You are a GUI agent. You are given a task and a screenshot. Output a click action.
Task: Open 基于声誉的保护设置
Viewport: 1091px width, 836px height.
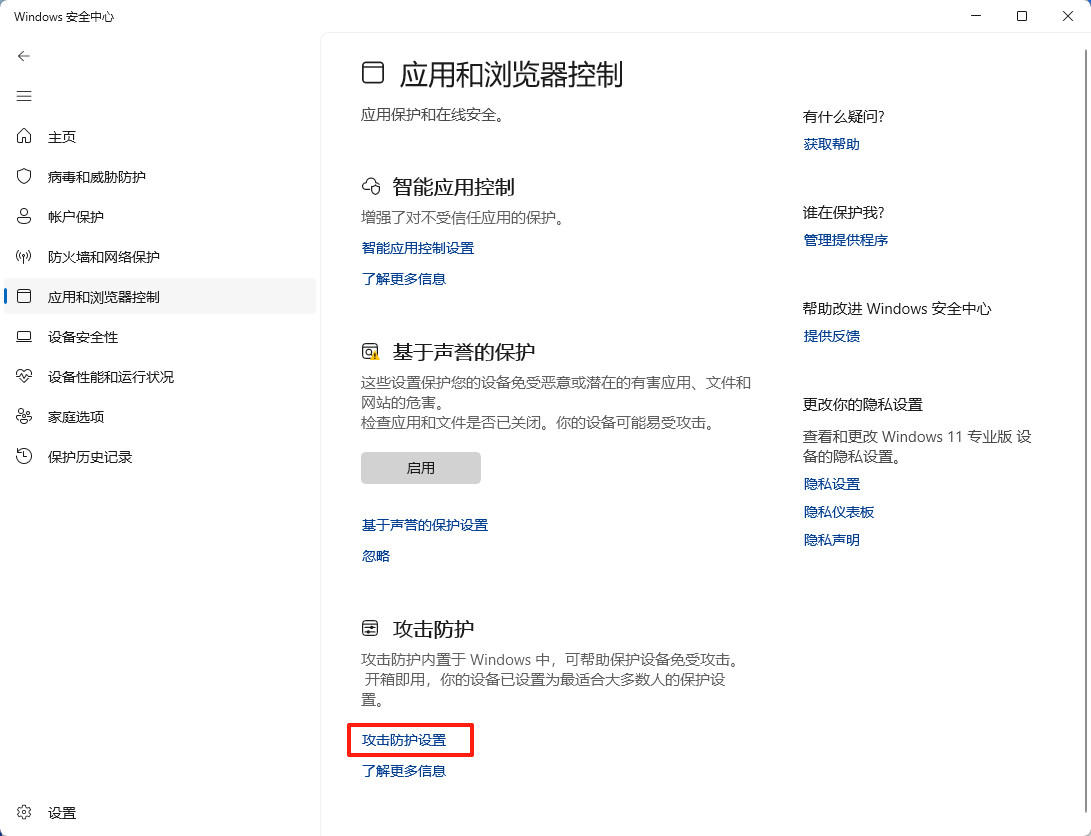[x=424, y=524]
